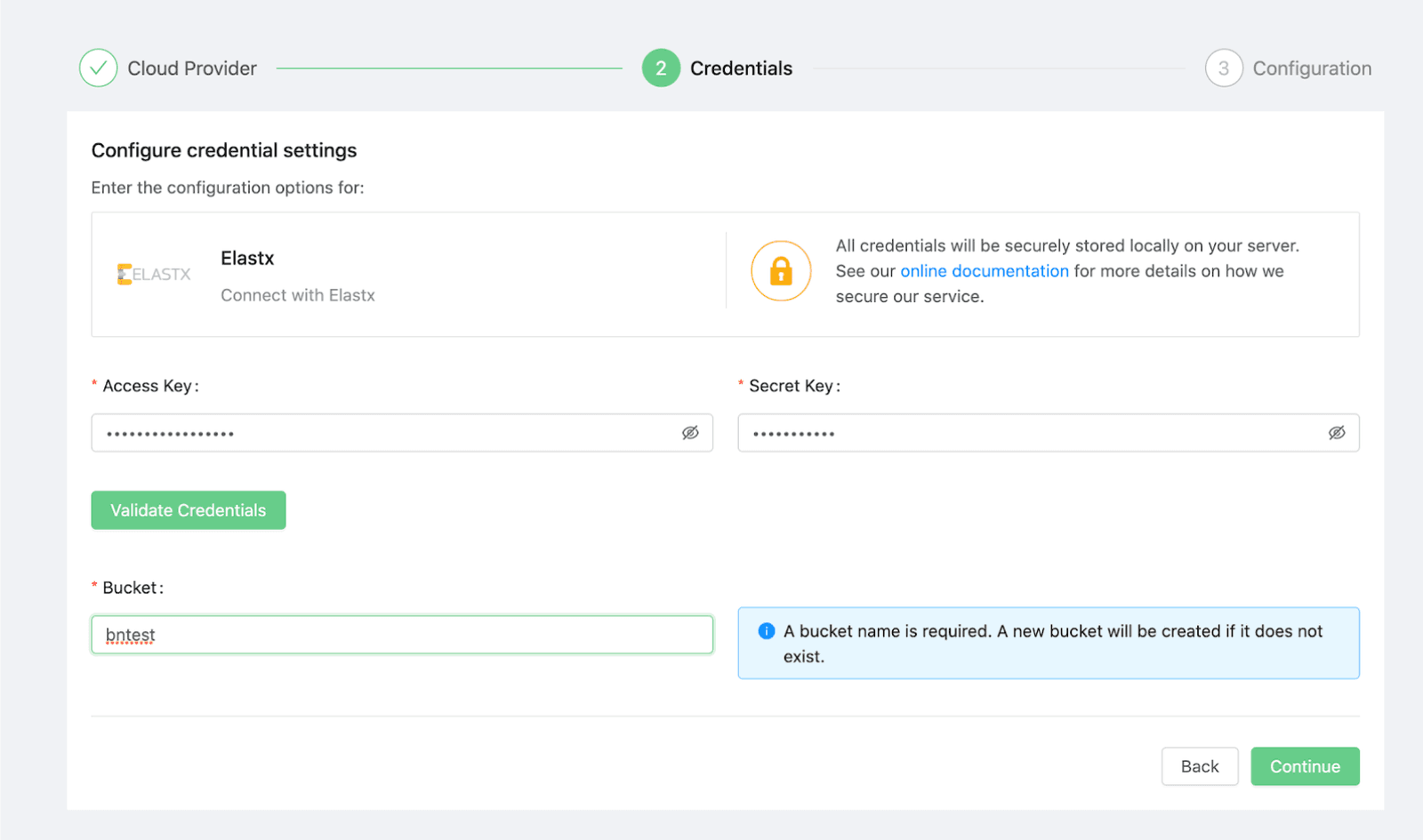Click the 'Configure credential settings' heading
This screenshot has height=840, width=1423.
point(224,150)
